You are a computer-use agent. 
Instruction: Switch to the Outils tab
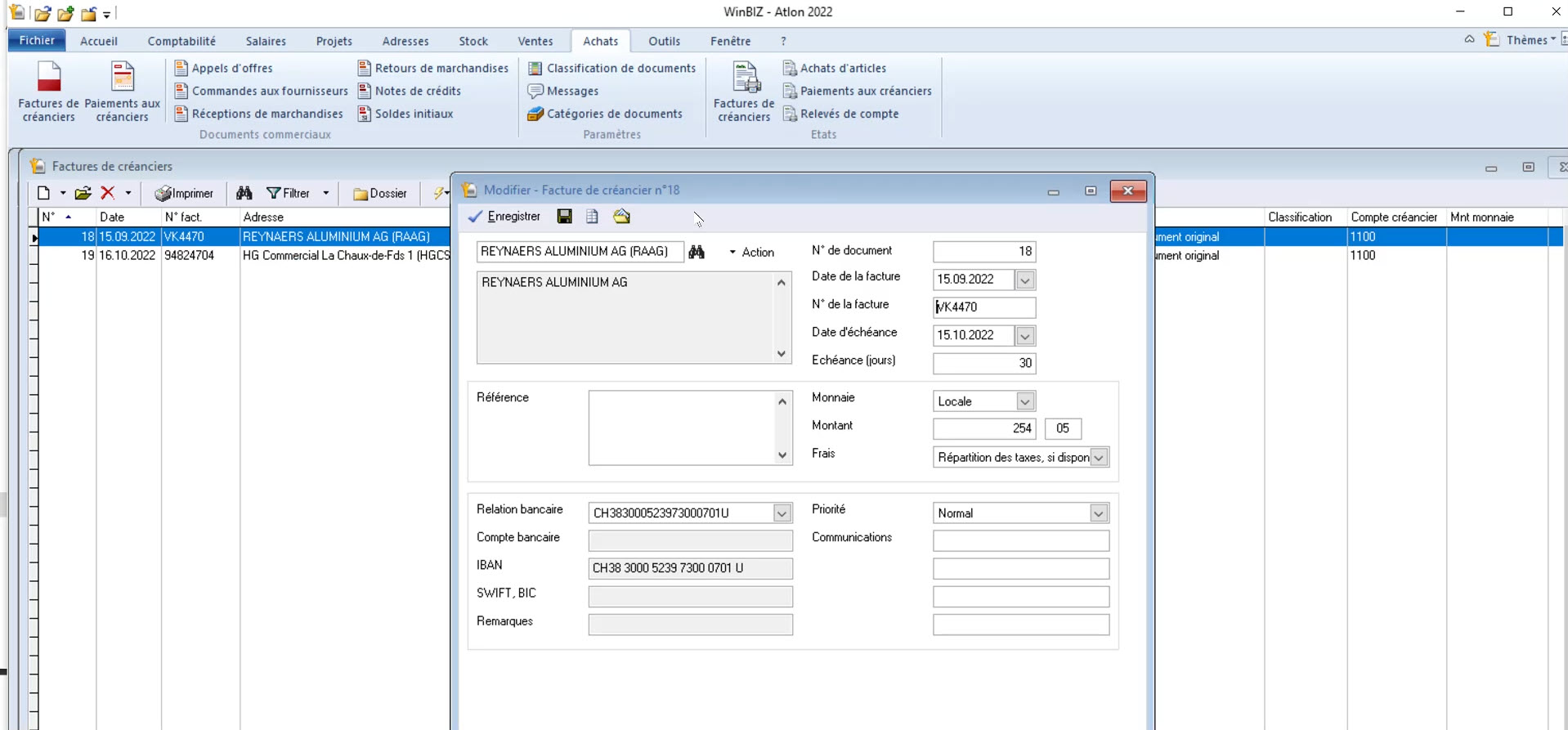665,41
